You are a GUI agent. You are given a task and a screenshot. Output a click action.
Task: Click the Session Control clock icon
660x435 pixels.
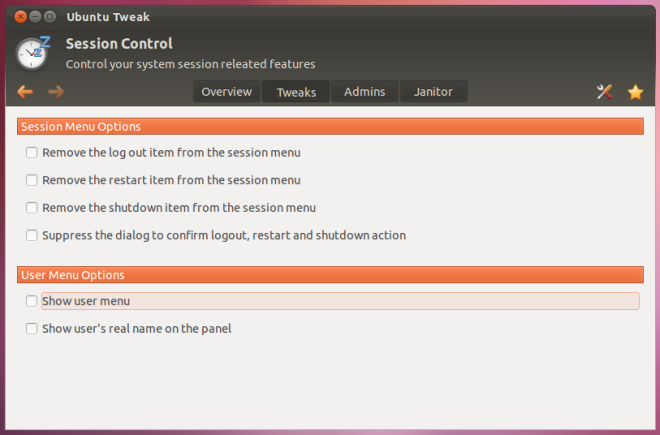pos(33,53)
